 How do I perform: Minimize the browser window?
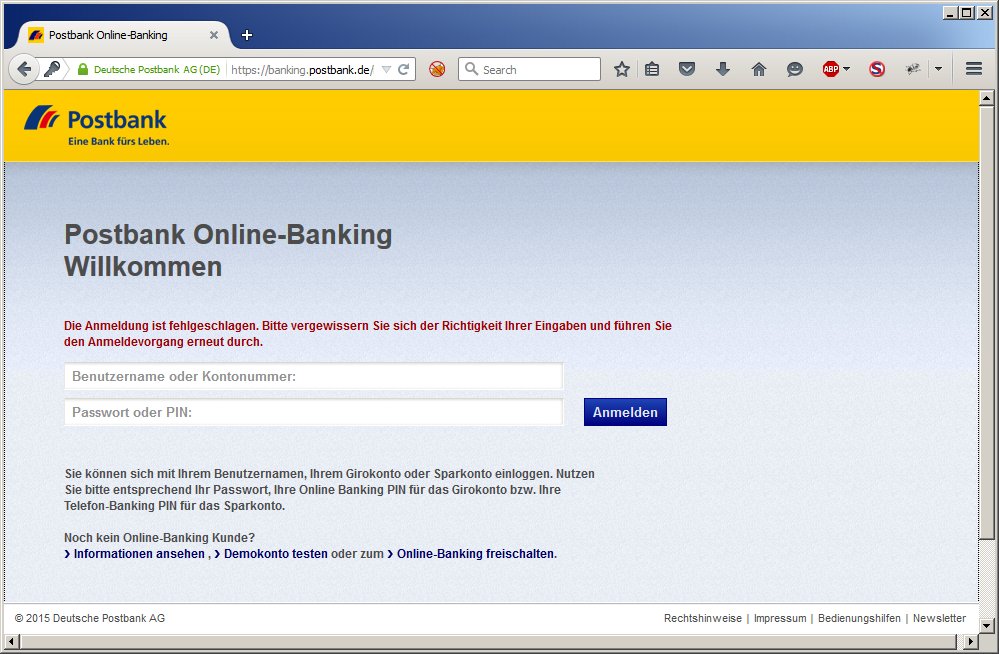pyautogui.click(x=950, y=12)
